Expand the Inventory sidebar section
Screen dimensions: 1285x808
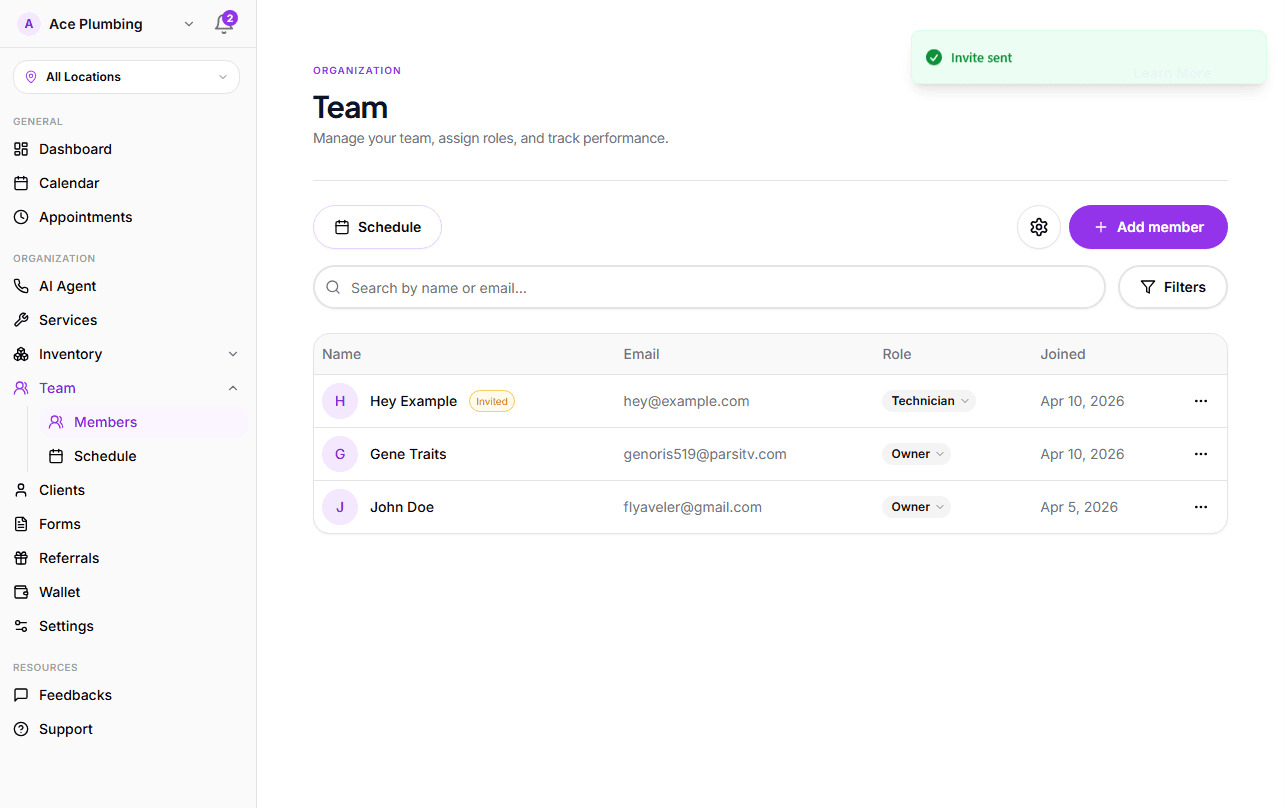coord(232,354)
